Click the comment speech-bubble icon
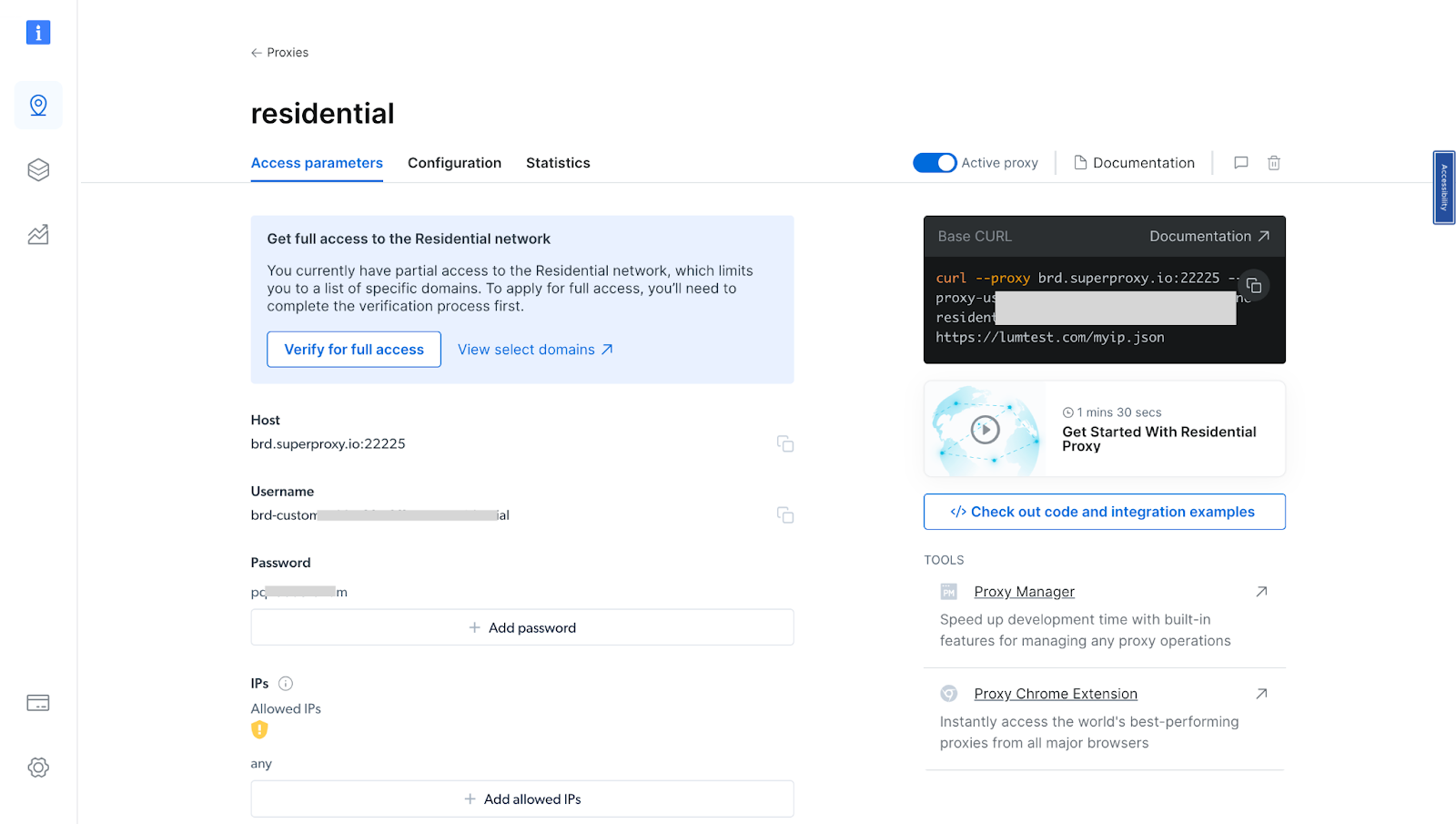Screen dimensions: 1456x824 (x=1240, y=163)
